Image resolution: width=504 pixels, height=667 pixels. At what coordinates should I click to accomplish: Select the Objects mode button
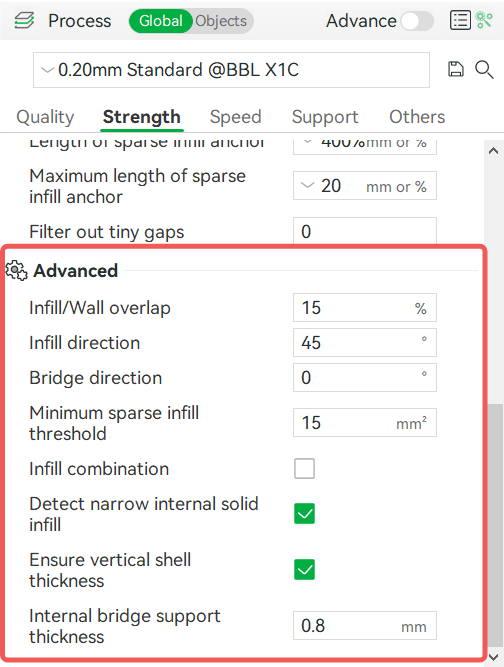click(x=221, y=21)
